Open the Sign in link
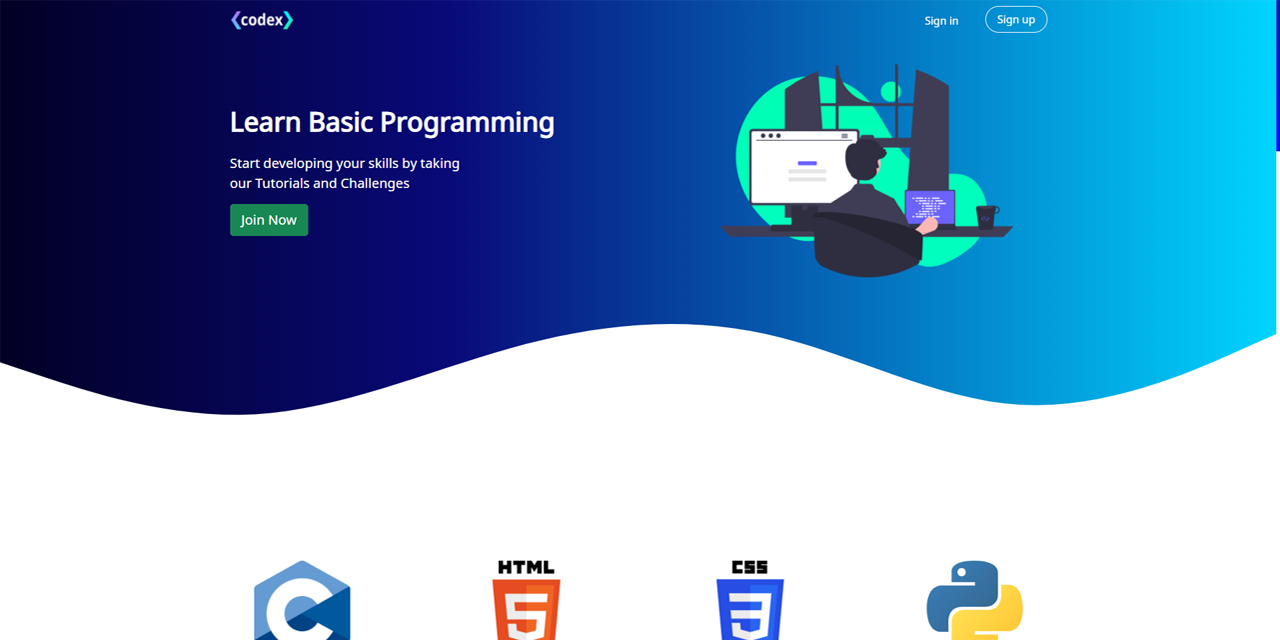This screenshot has height=640, width=1280. [x=941, y=21]
